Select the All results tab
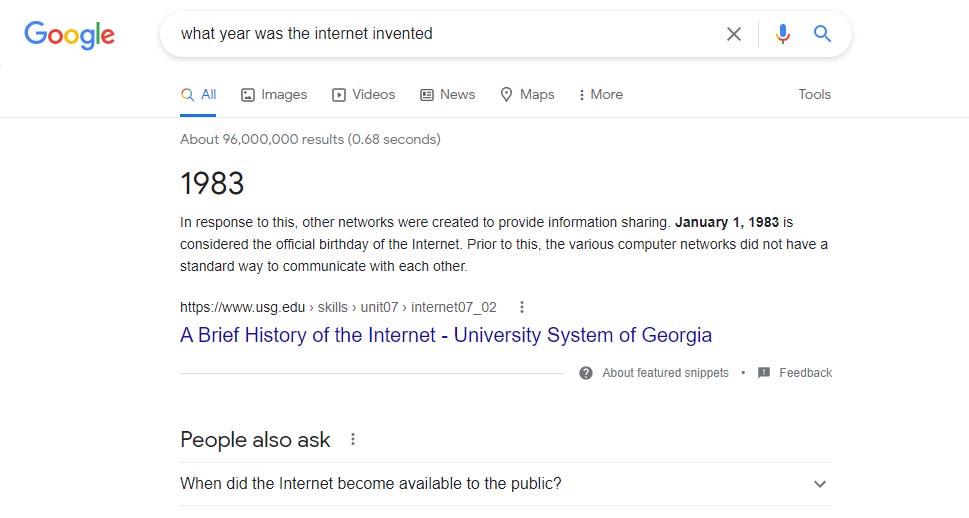The image size is (969, 518). 198,94
